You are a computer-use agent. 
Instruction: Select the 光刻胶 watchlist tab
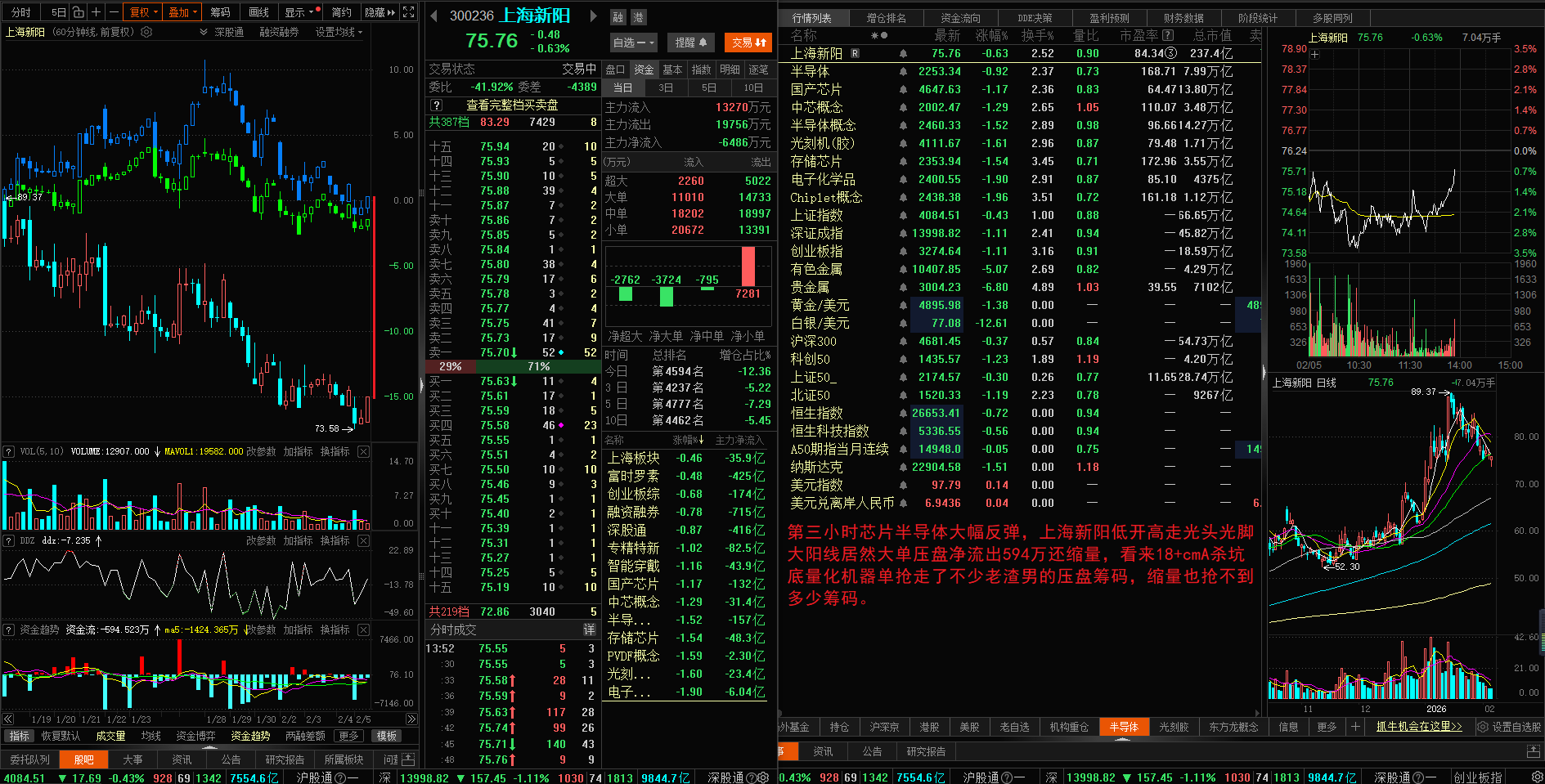point(1174,726)
